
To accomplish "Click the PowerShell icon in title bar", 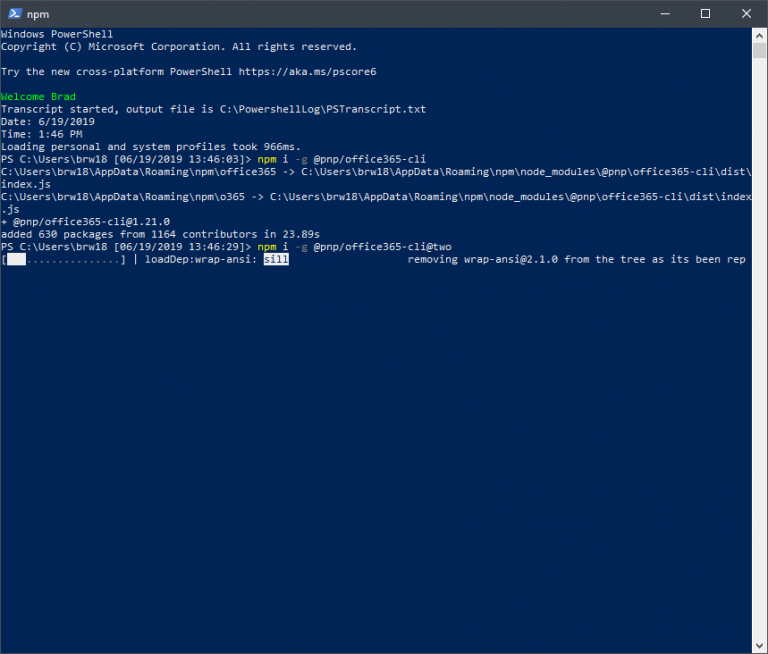I will tap(15, 14).
